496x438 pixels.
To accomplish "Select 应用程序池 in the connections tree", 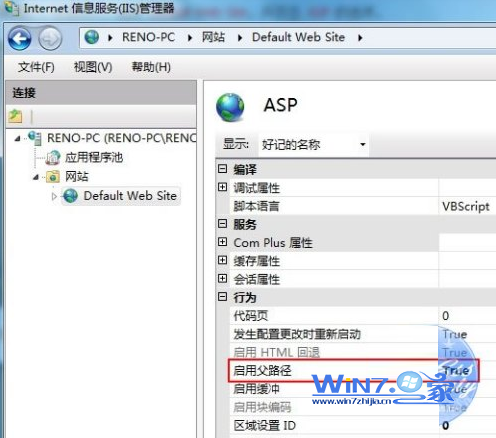I will click(94, 157).
